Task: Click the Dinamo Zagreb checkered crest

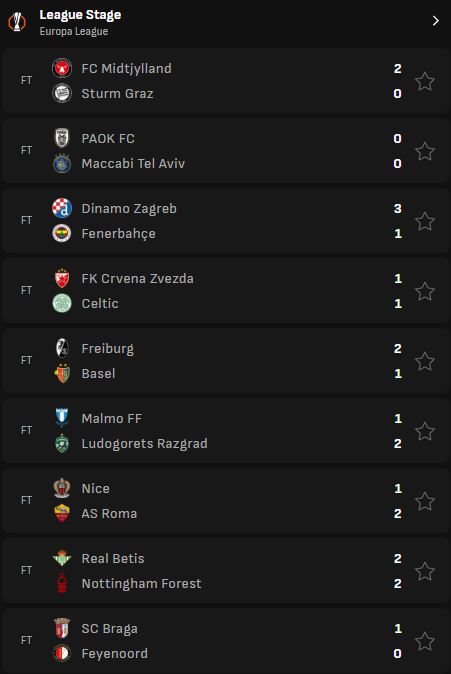Action: pyautogui.click(x=62, y=208)
